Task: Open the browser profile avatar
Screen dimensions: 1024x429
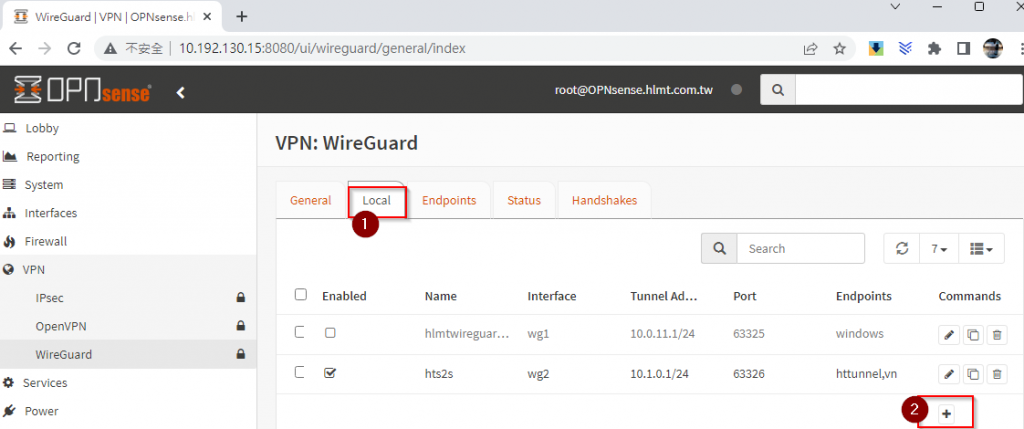Action: click(x=993, y=48)
